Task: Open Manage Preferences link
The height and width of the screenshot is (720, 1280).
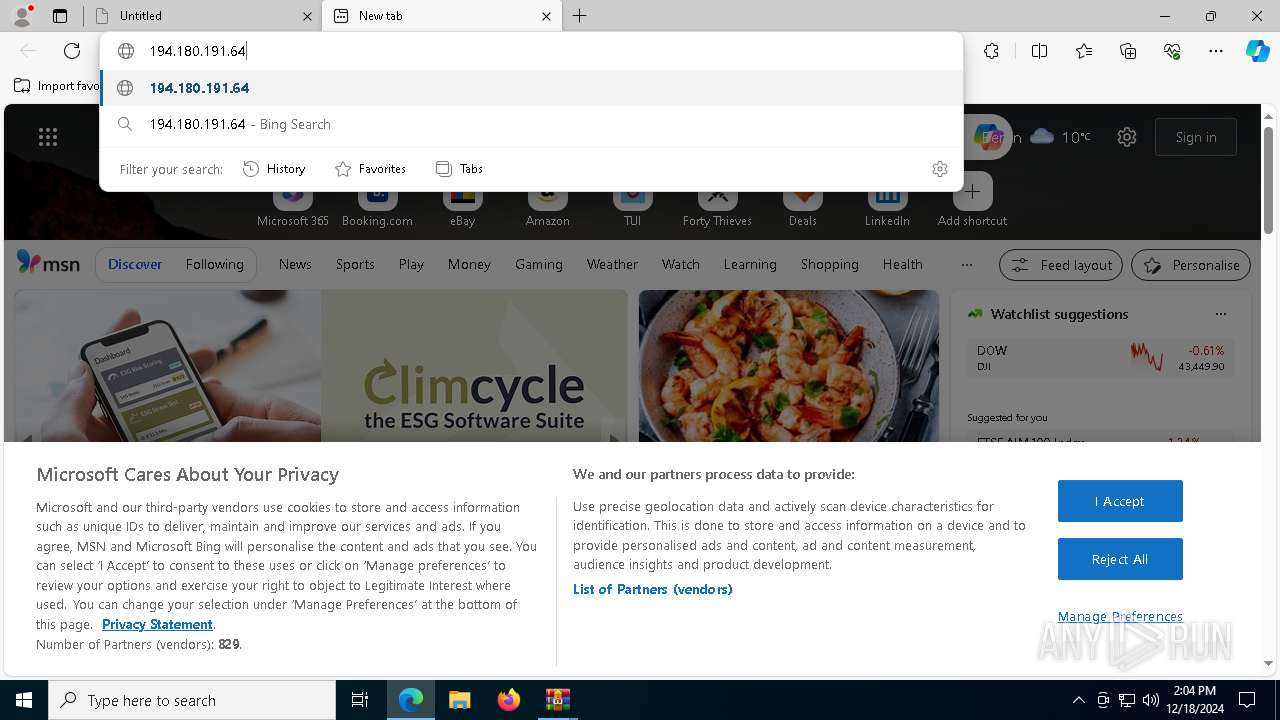Action: [1120, 616]
